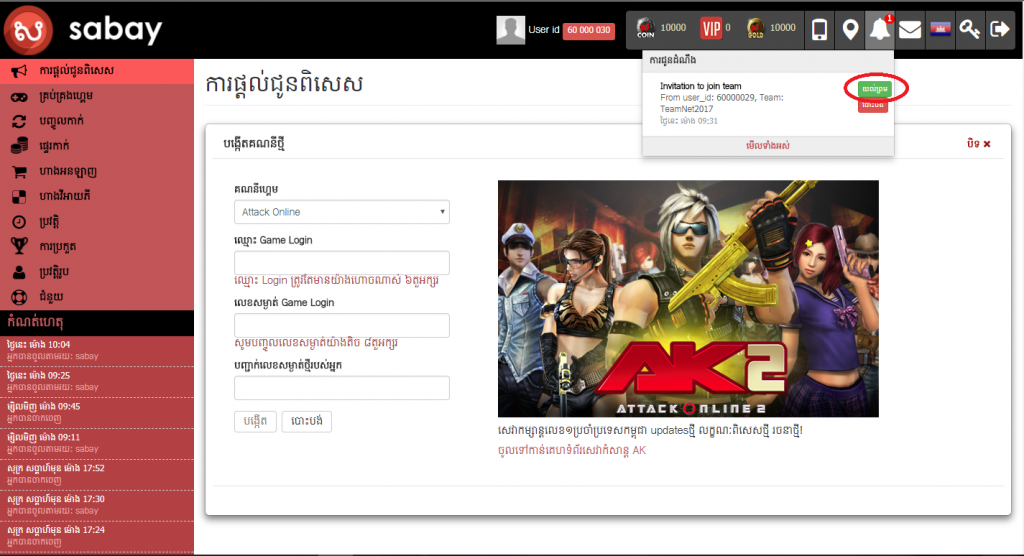Image resolution: width=1024 pixels, height=556 pixels.
Task: Click the red view-all link under the notification
Action: click(767, 146)
